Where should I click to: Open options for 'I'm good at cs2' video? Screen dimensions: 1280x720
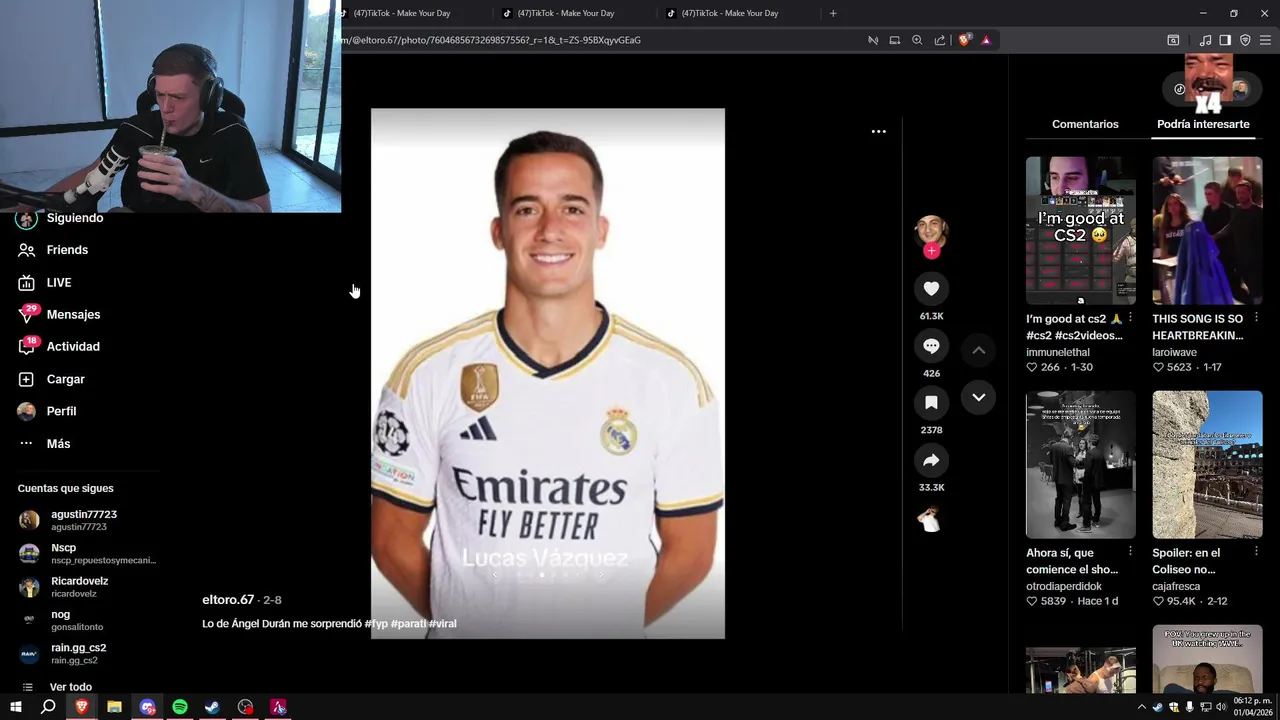click(1130, 318)
